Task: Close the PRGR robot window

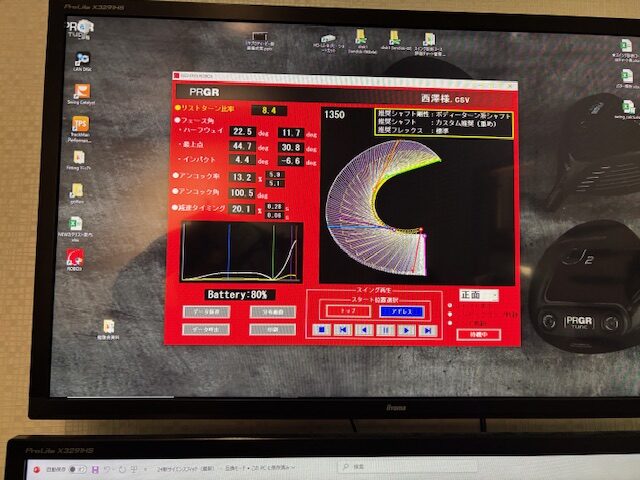Action: 510,85
